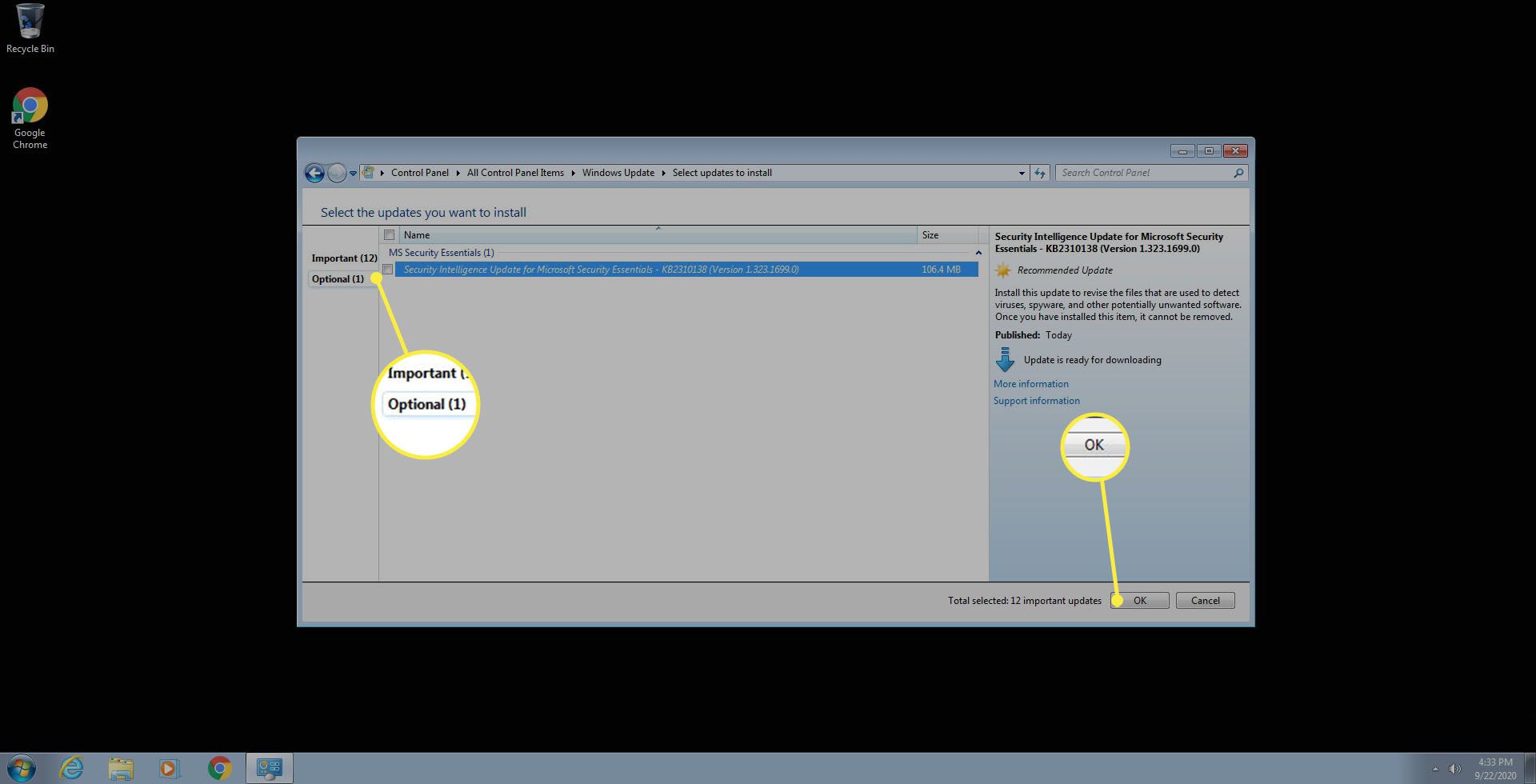
Task: Expand arrow after Control Panel breadcrumb
Action: coord(458,173)
